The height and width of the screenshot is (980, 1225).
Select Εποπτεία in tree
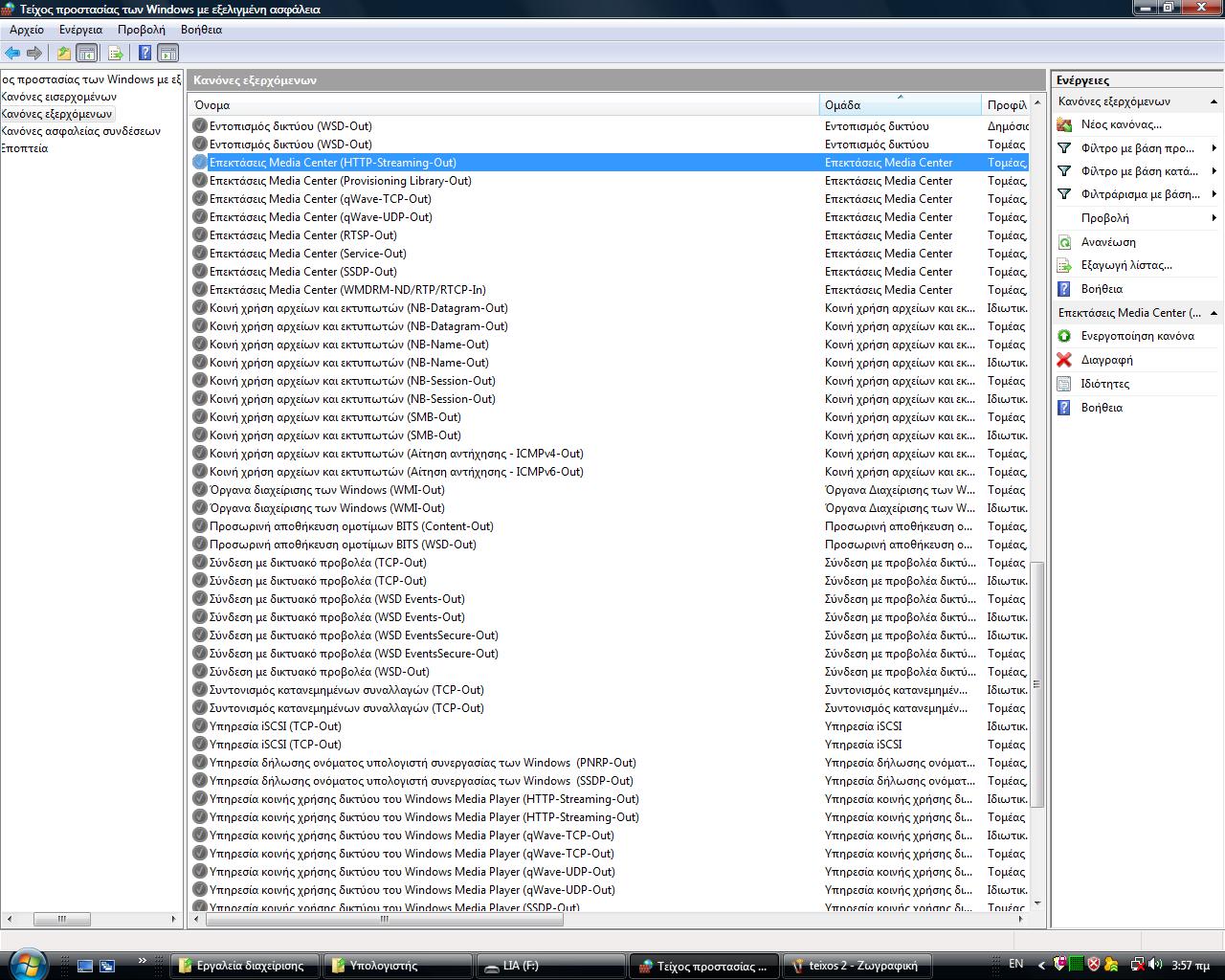pyautogui.click(x=25, y=148)
